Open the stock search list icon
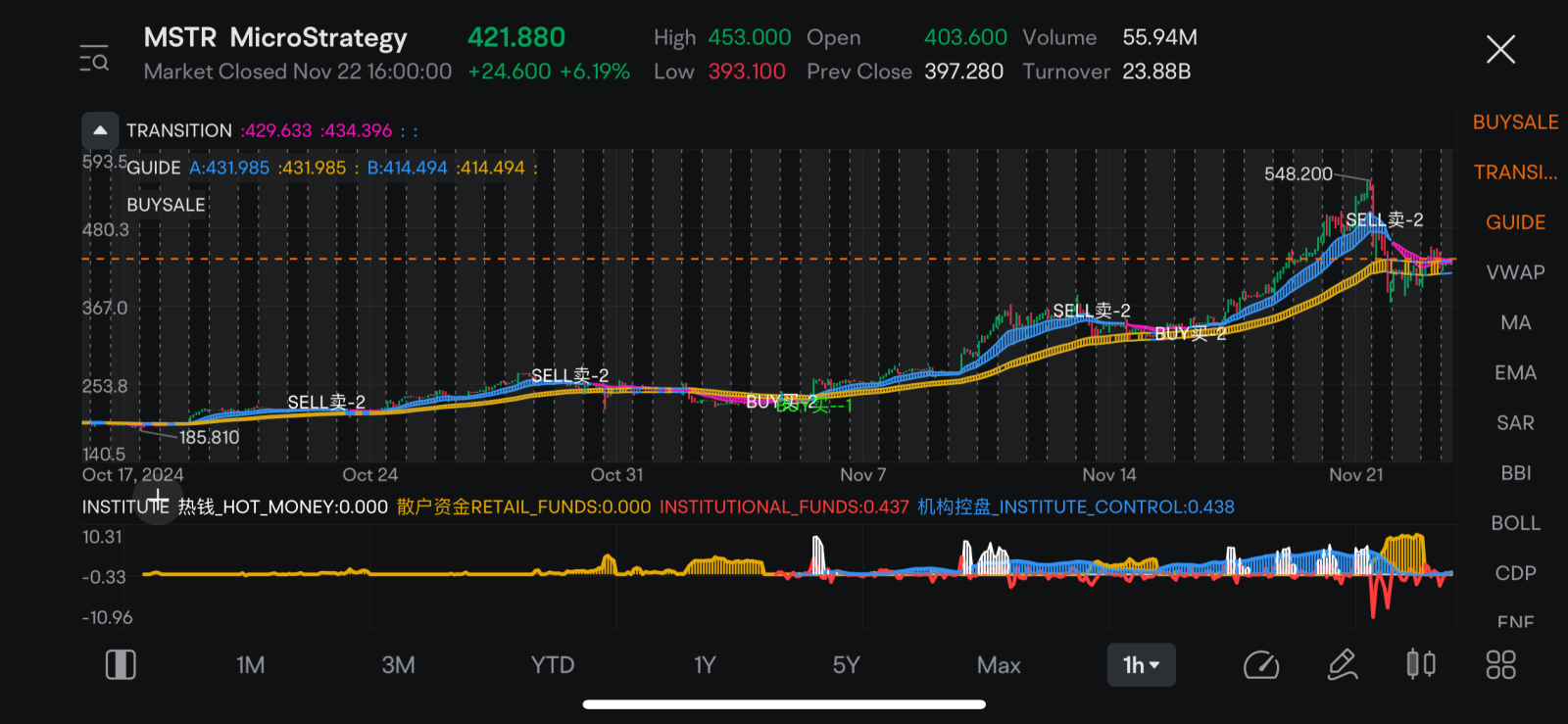The height and width of the screenshot is (724, 1568). 94,58
